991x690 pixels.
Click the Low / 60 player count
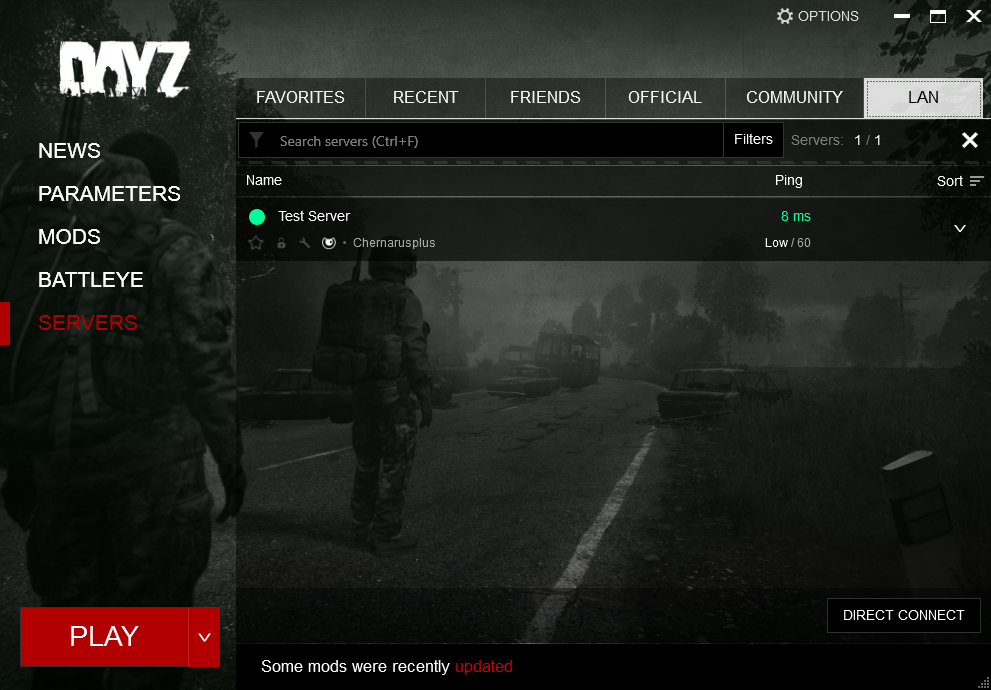click(x=787, y=243)
